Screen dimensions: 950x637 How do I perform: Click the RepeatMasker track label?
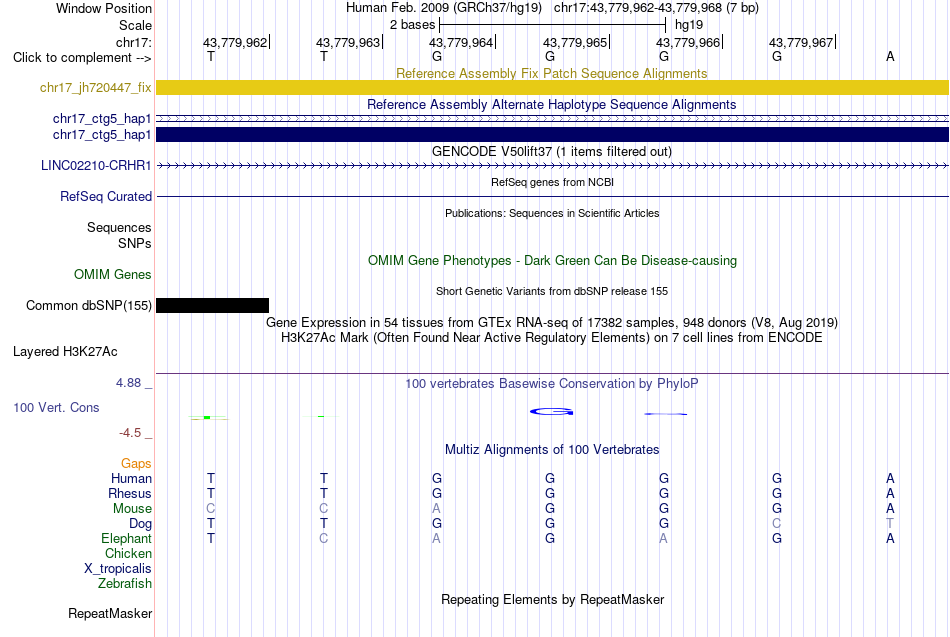pos(110,614)
